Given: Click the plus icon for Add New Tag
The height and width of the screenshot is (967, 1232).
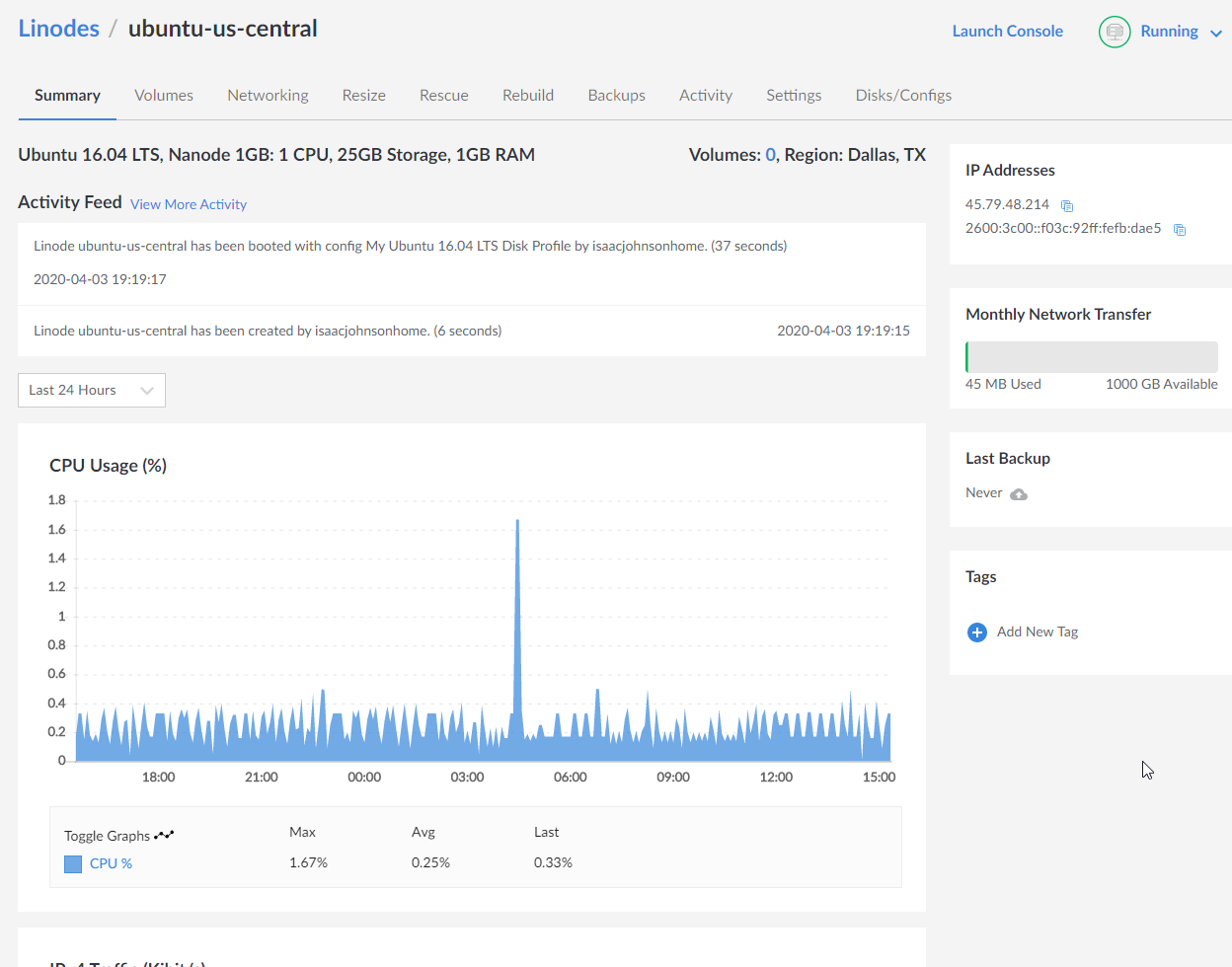Looking at the screenshot, I should click(x=977, y=632).
